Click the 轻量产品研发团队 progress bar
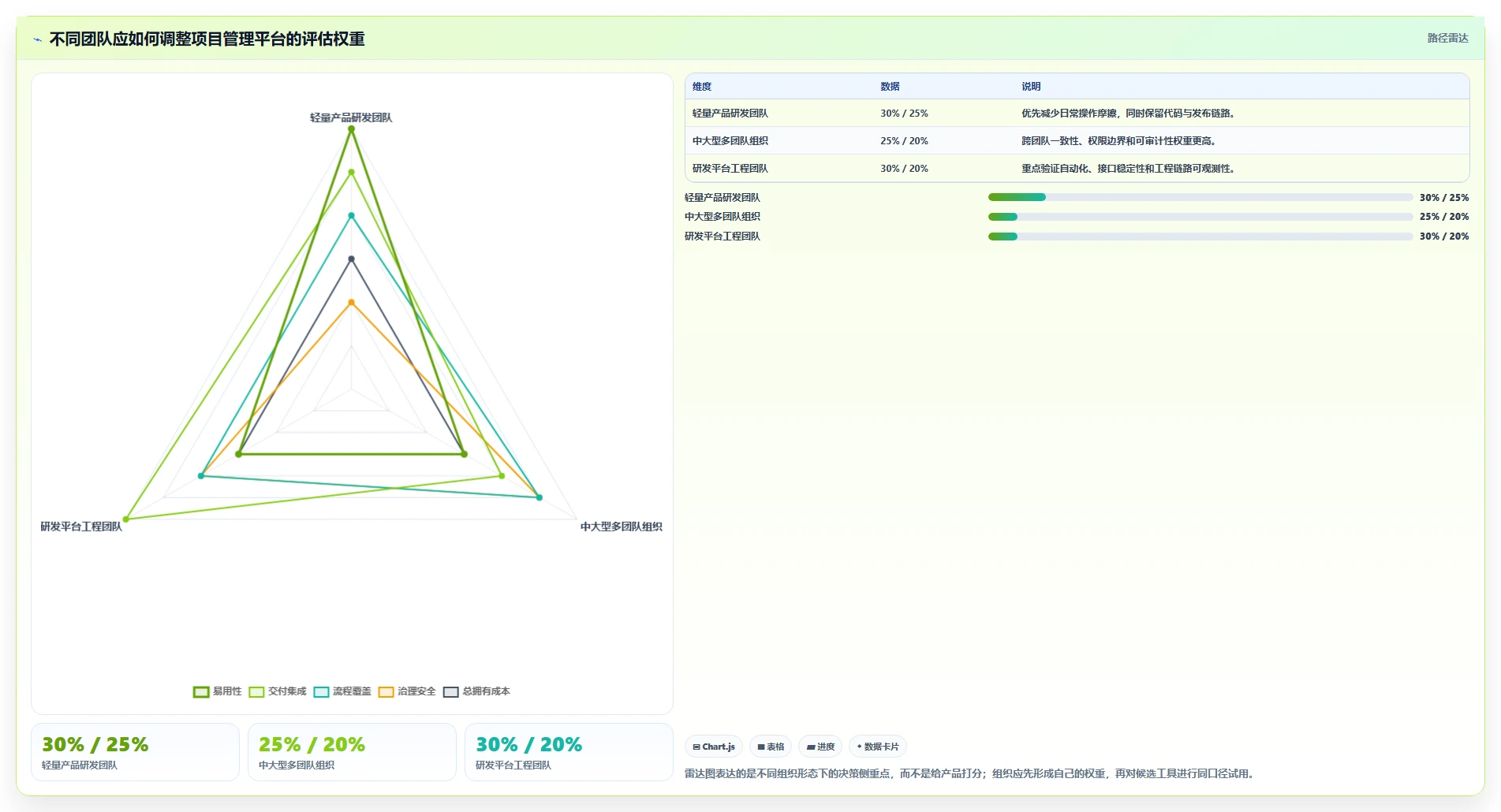This screenshot has height=812, width=1501. [1200, 197]
